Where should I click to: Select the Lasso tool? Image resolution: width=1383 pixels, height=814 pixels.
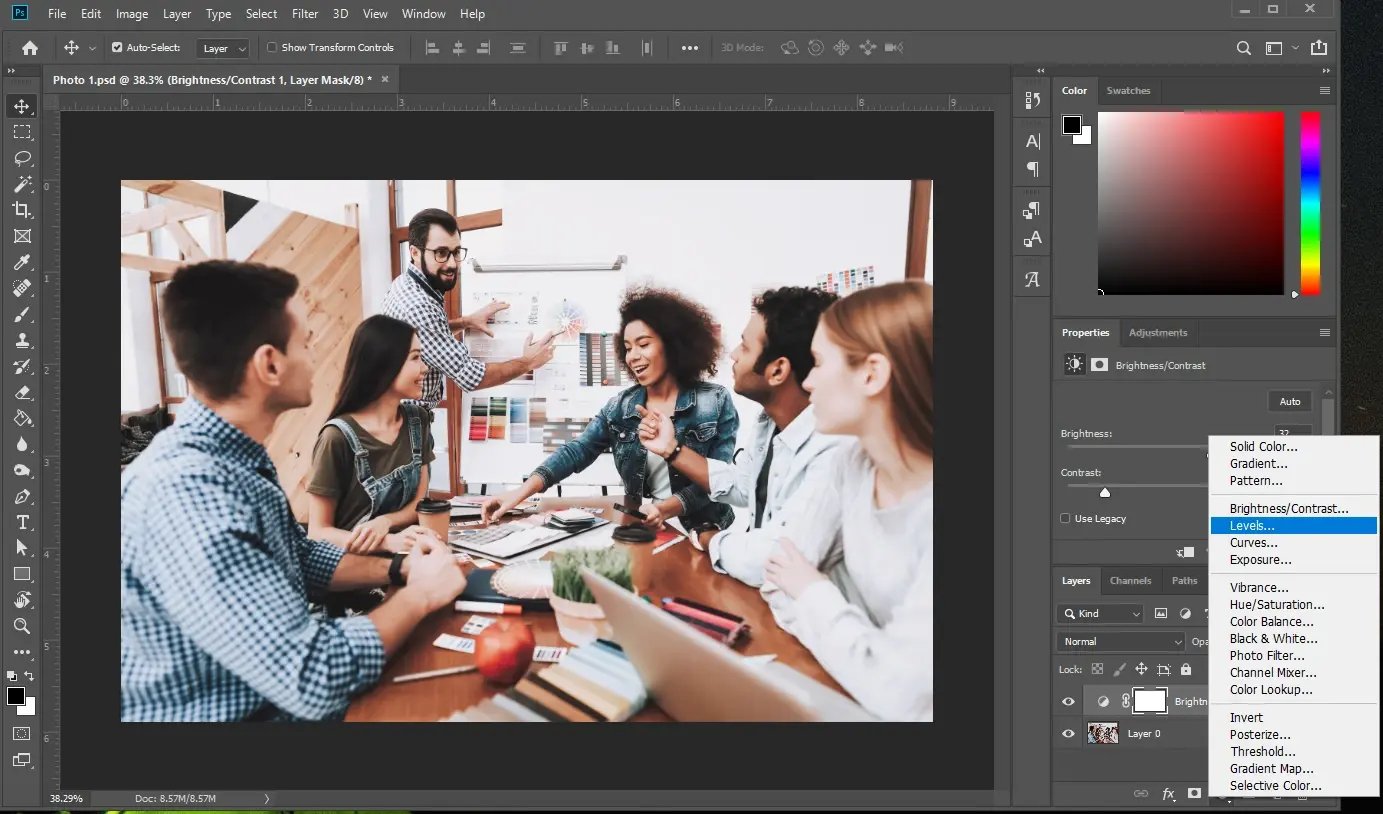click(x=21, y=158)
